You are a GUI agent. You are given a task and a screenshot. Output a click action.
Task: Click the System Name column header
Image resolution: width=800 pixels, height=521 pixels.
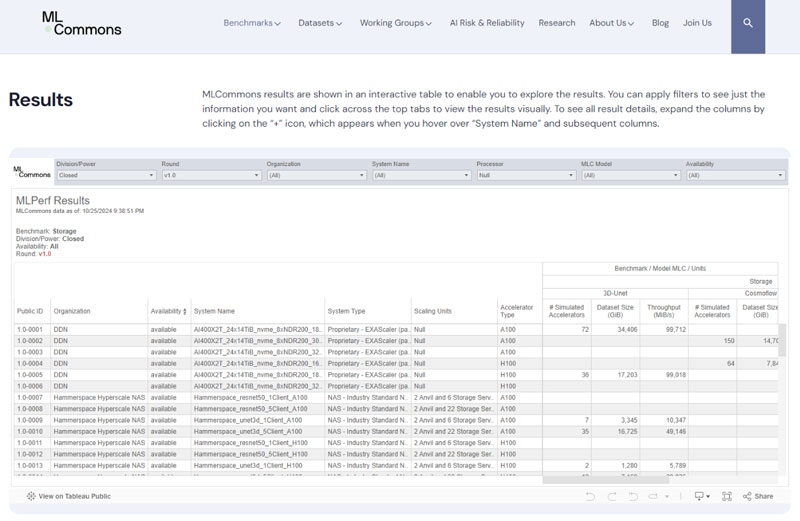coord(214,311)
